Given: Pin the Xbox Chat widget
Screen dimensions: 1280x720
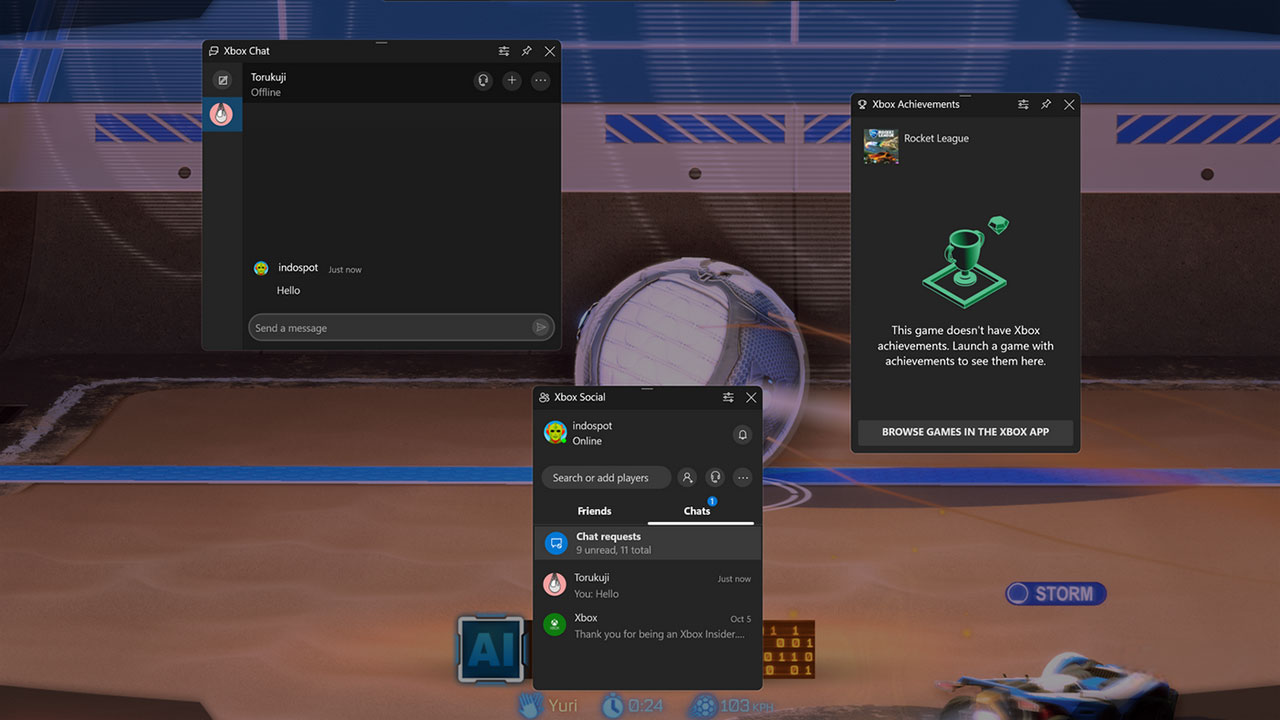Looking at the screenshot, I should point(527,51).
